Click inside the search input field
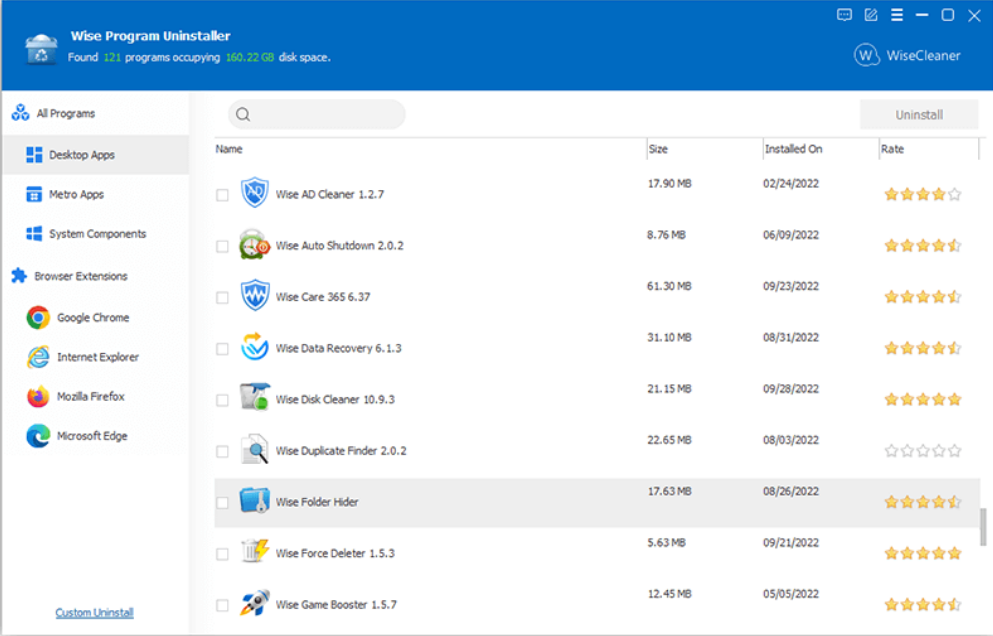 point(320,114)
